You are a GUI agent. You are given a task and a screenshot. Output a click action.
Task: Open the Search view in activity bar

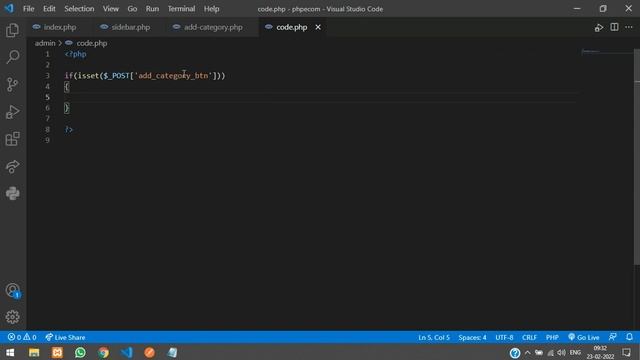pos(13,57)
